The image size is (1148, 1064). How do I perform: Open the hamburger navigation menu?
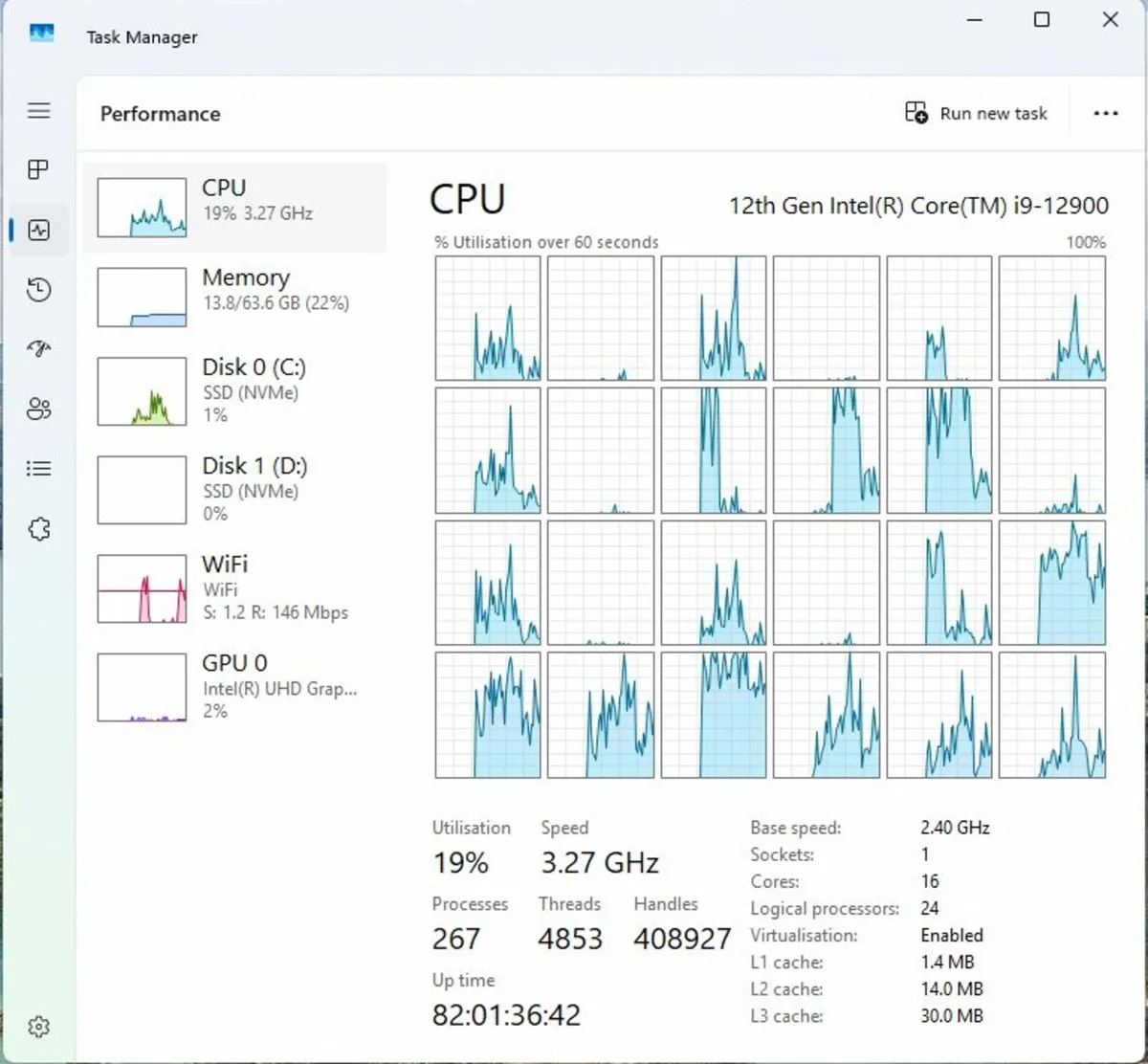[39, 111]
